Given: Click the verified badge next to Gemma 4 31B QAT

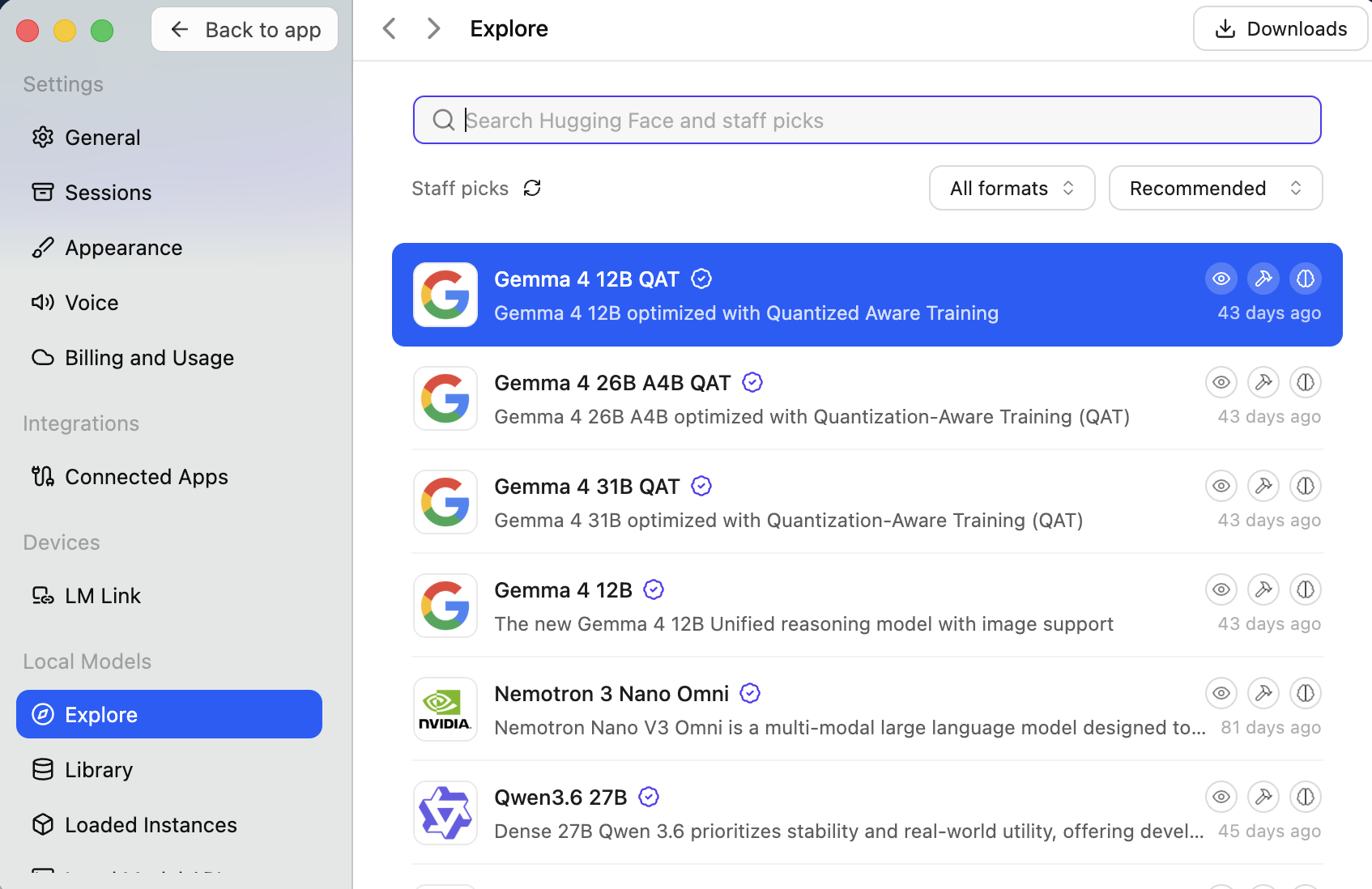Looking at the screenshot, I should point(701,486).
